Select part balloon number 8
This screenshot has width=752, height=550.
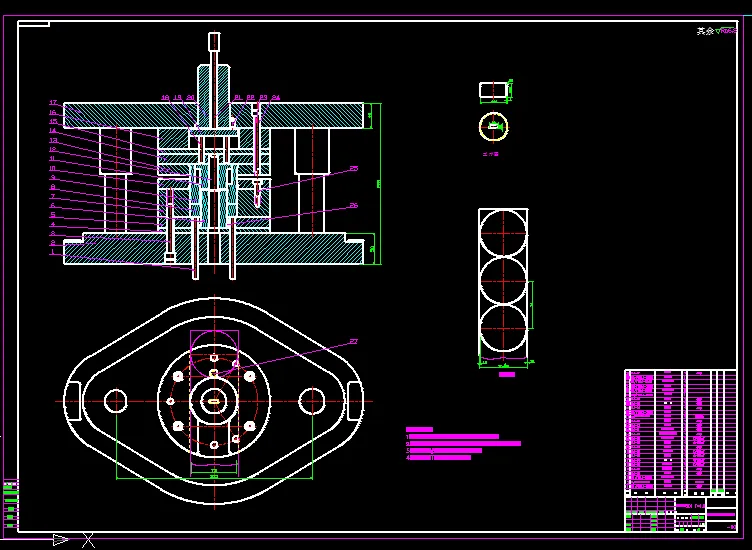[x=53, y=187]
